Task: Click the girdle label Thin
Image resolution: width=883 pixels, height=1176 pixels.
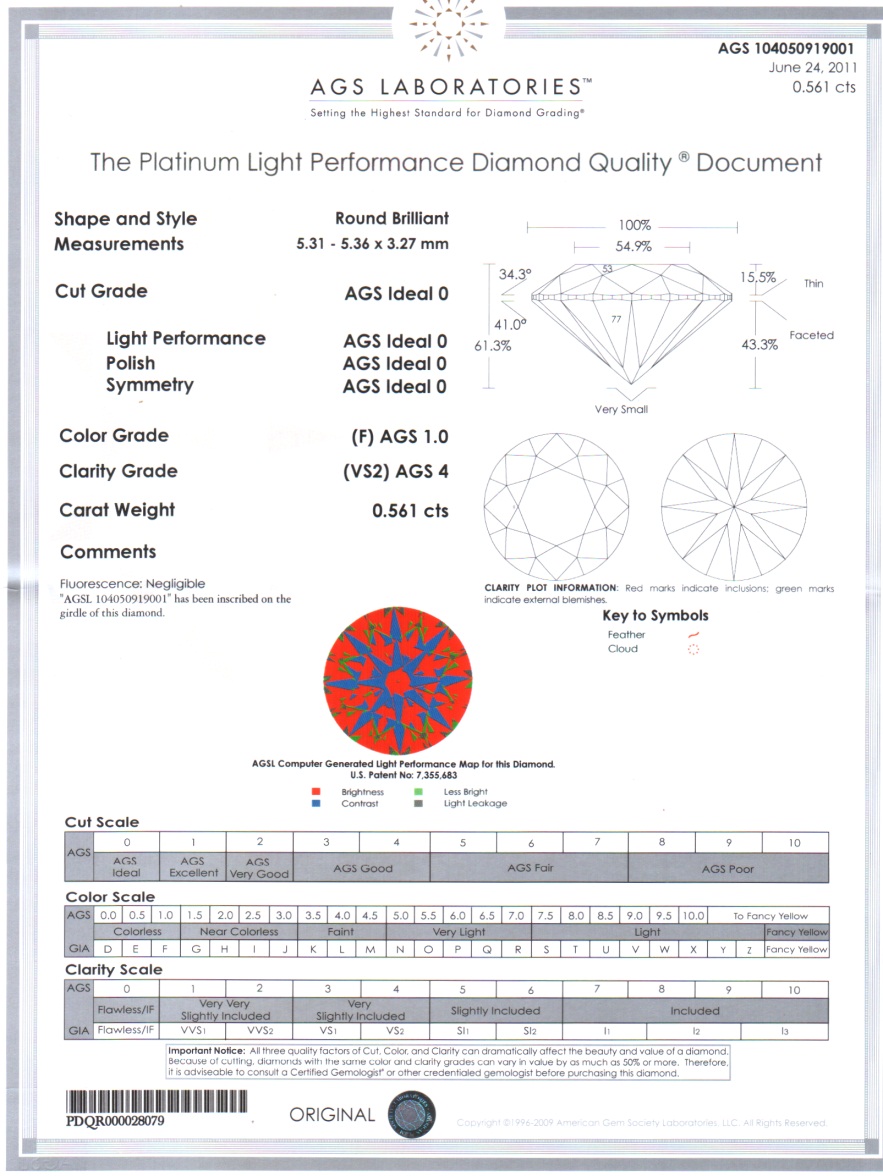Action: click(x=813, y=284)
